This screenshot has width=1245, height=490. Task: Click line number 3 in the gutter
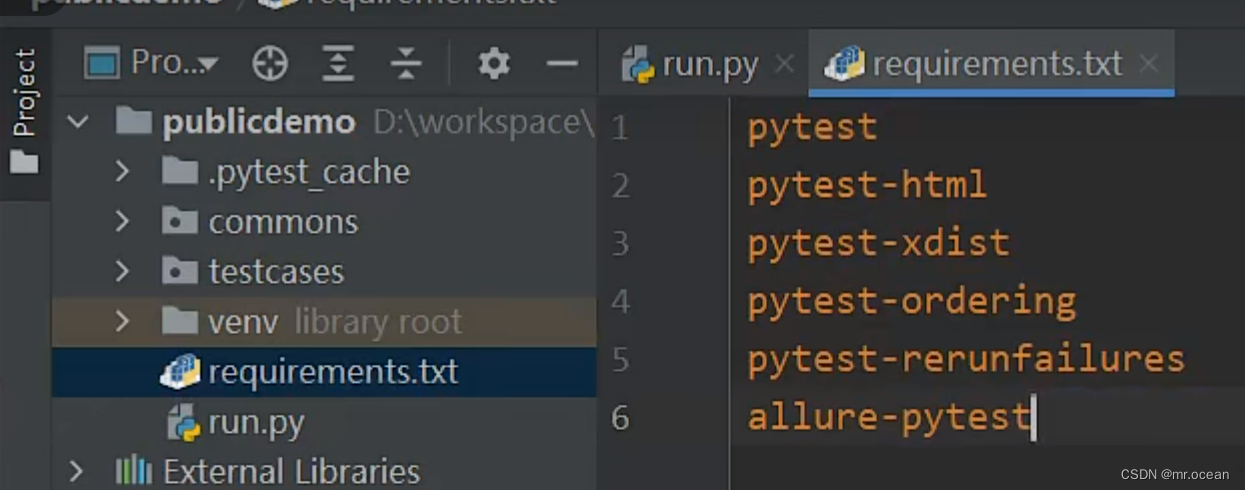[x=620, y=243]
